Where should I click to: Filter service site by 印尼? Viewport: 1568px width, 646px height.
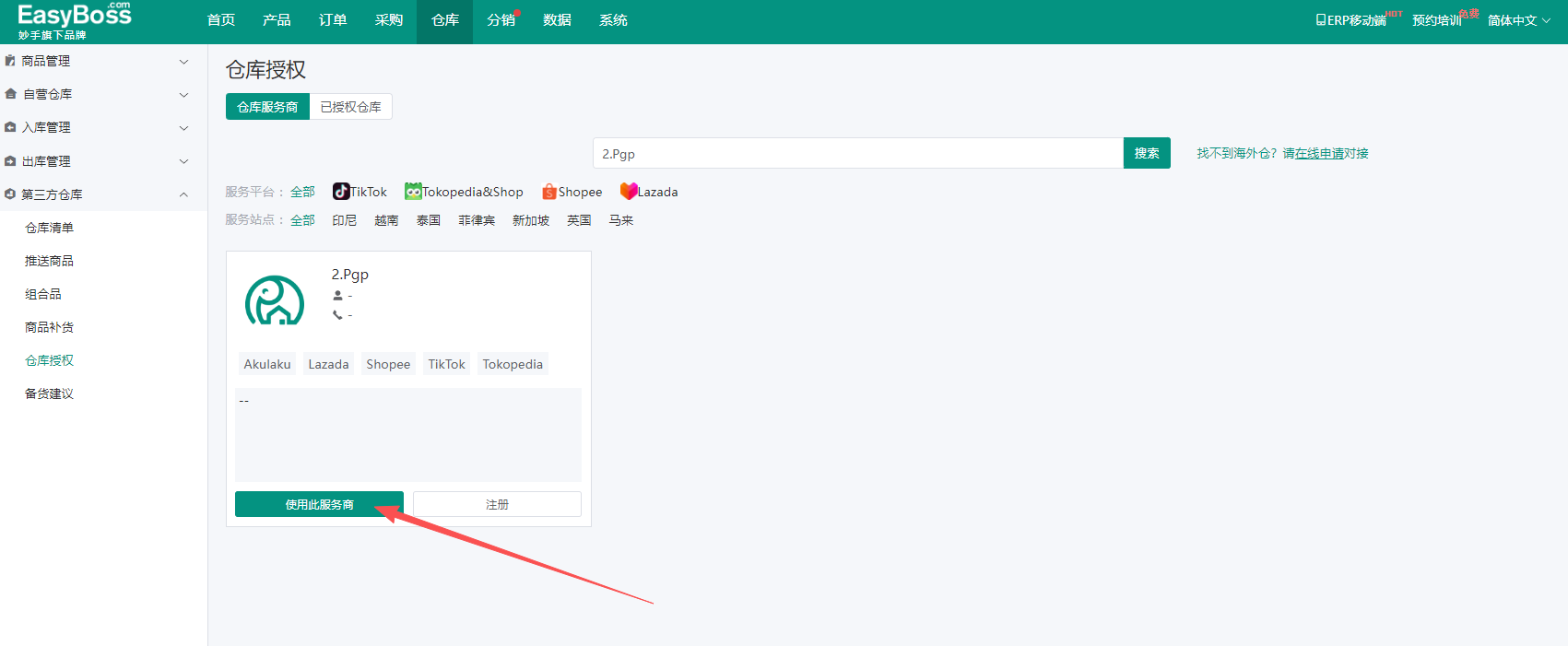point(345,220)
